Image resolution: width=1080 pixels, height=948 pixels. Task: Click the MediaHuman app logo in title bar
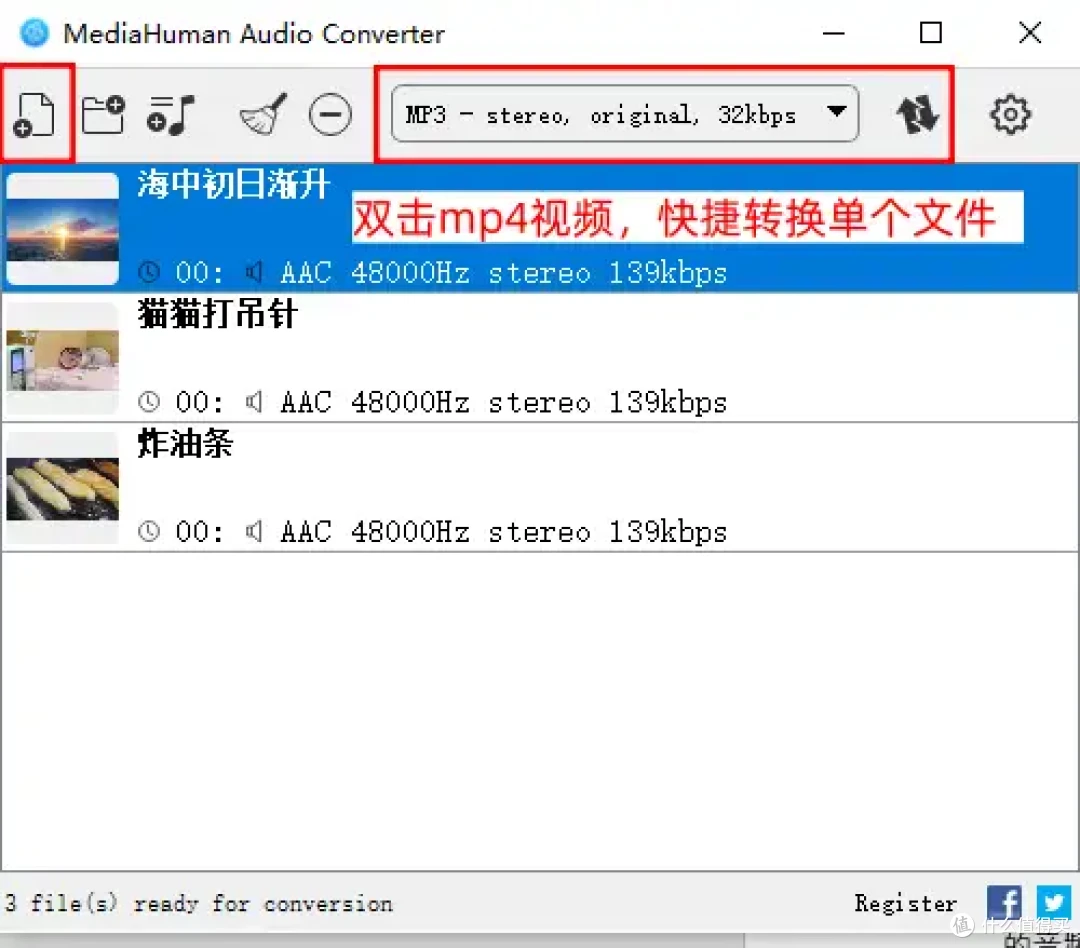(x=34, y=32)
